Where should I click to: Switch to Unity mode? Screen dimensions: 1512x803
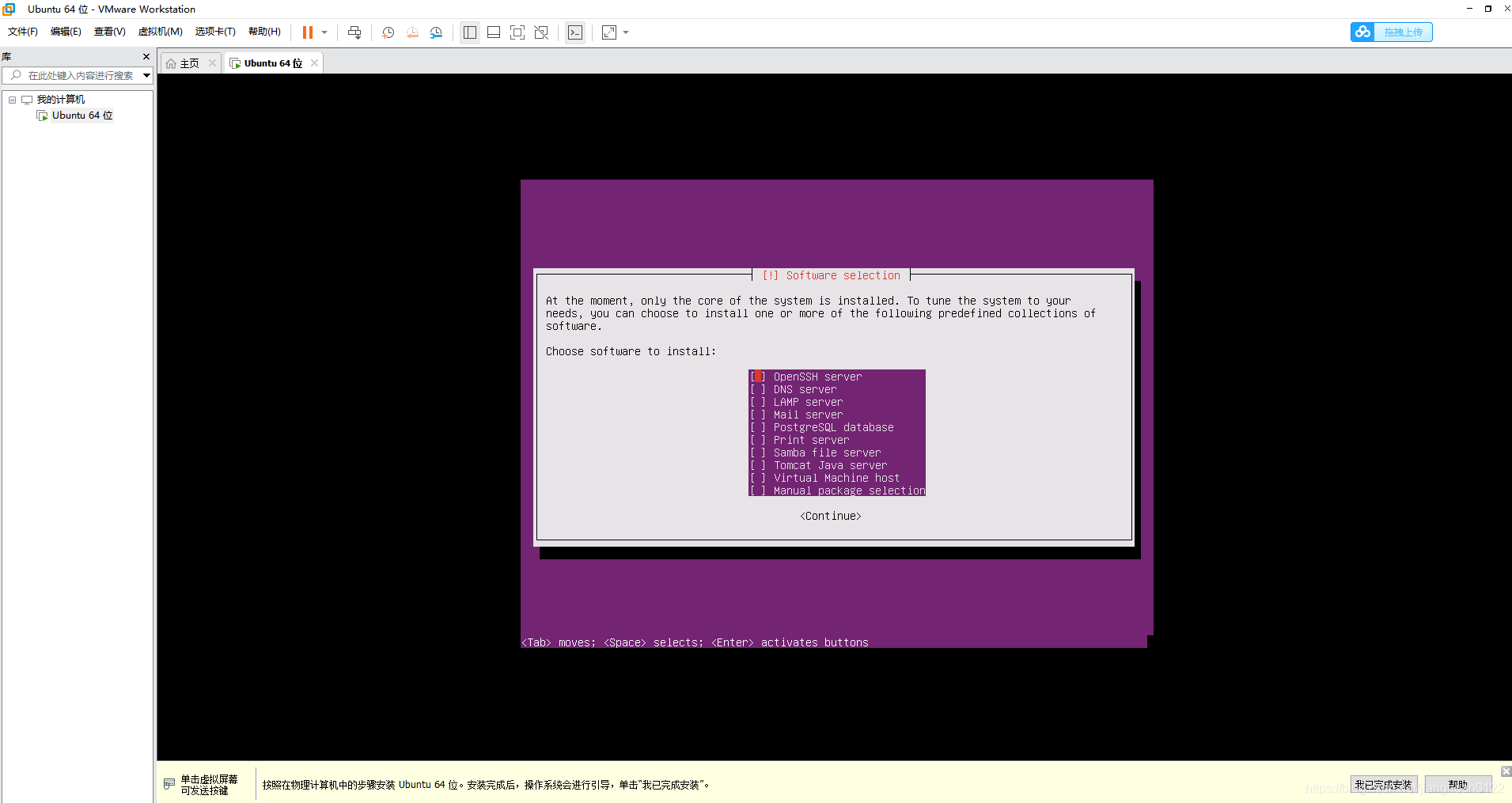[x=541, y=32]
